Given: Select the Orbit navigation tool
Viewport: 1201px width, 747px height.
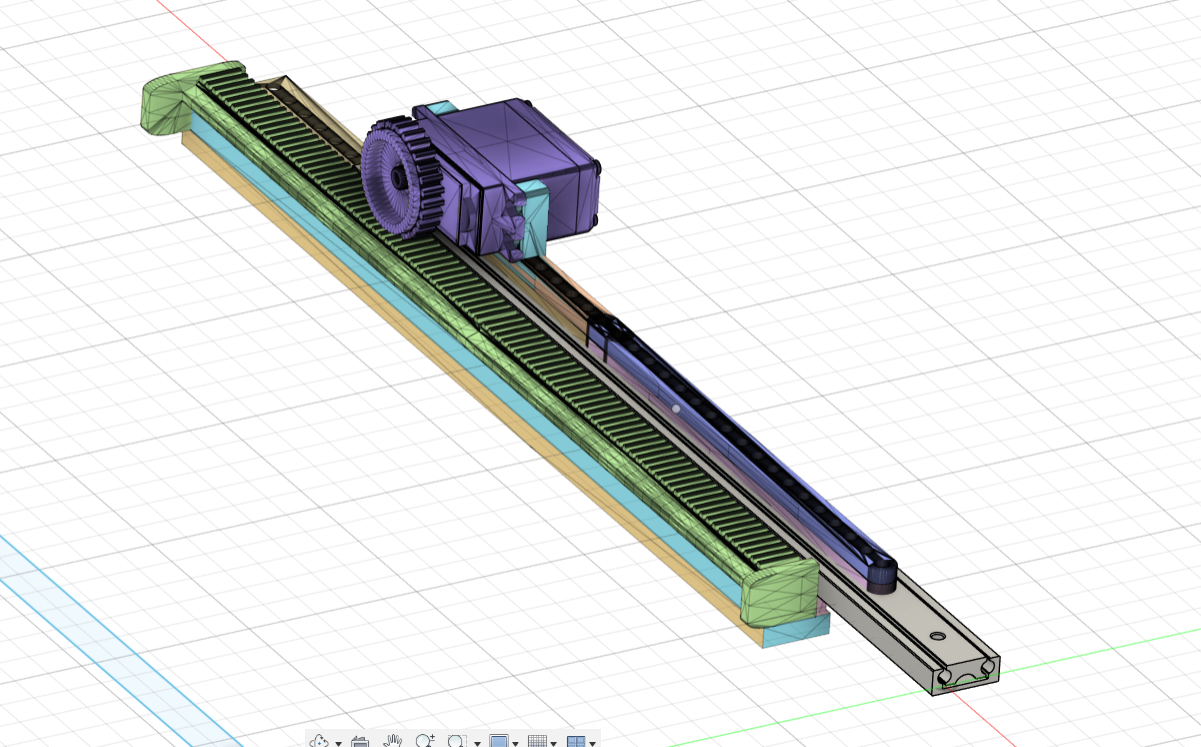Looking at the screenshot, I should coord(319,741).
